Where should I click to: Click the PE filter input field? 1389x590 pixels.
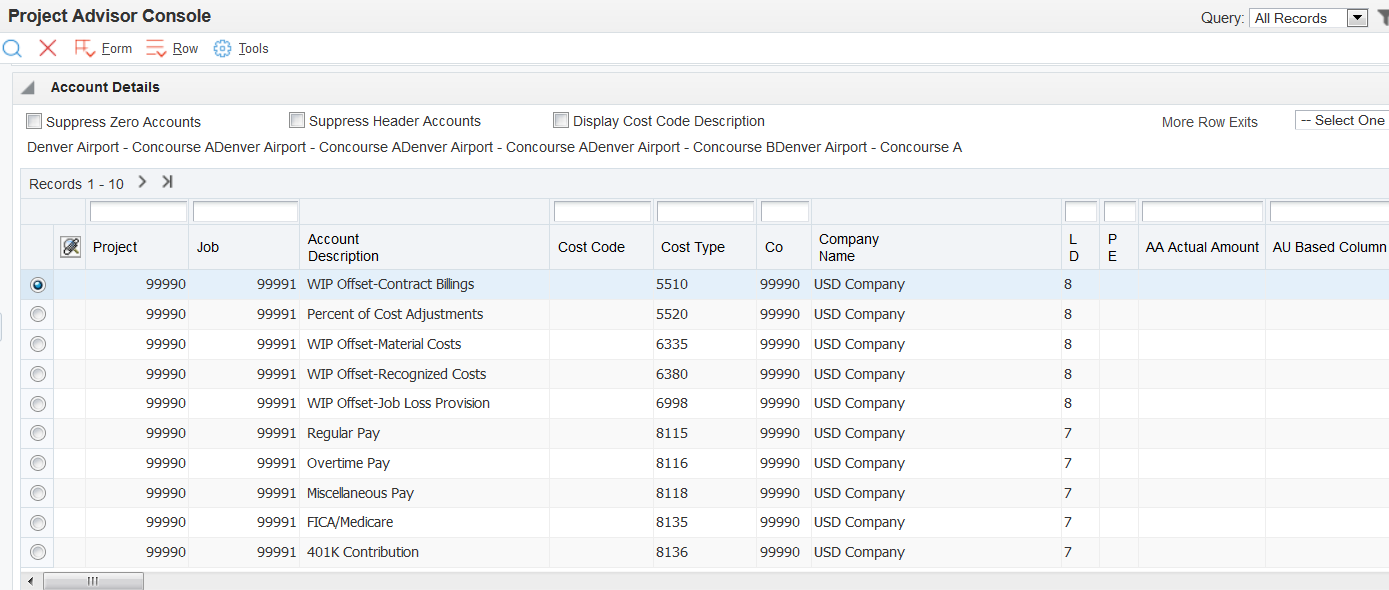coord(1120,212)
